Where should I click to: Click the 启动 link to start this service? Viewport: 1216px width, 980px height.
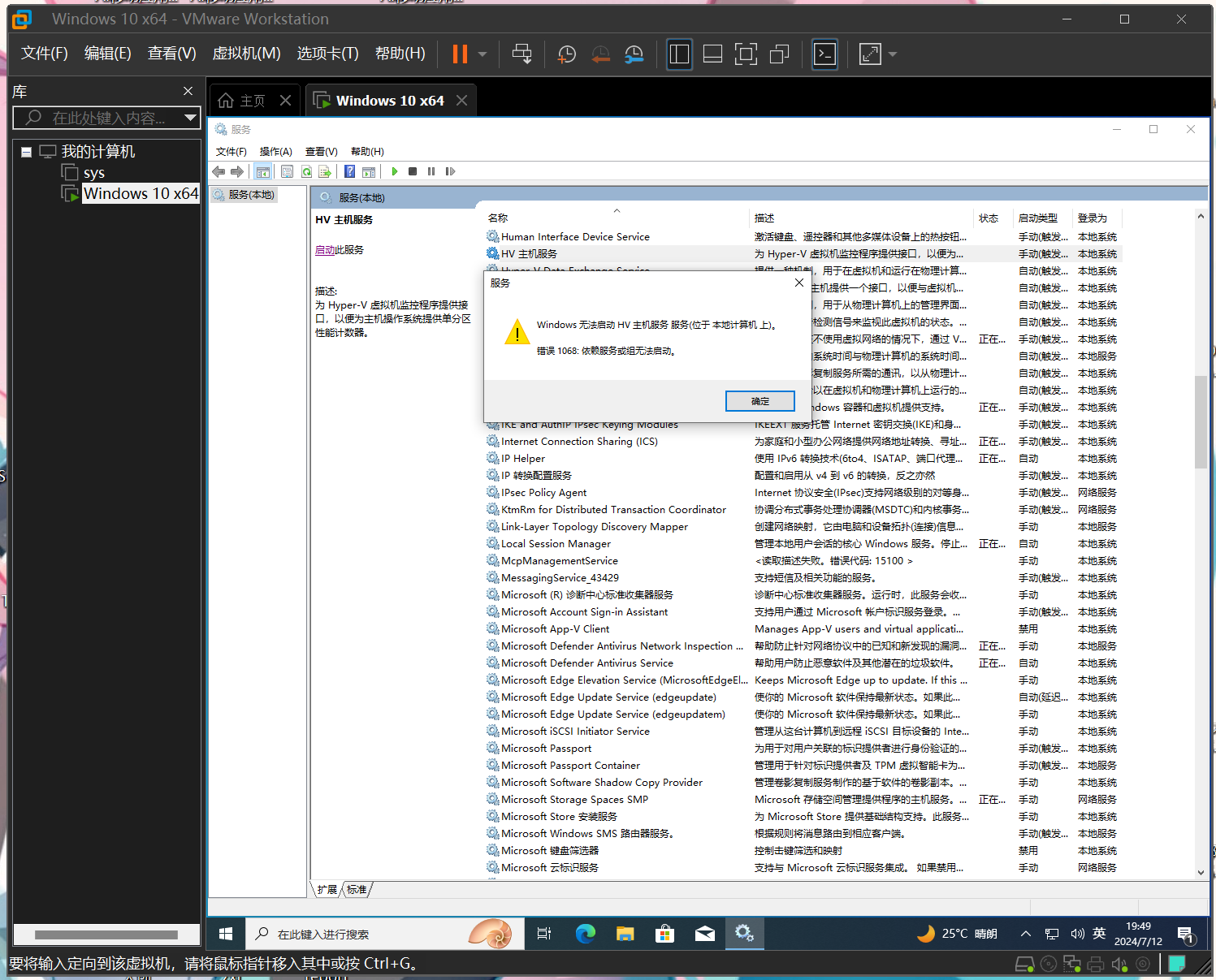pos(325,250)
